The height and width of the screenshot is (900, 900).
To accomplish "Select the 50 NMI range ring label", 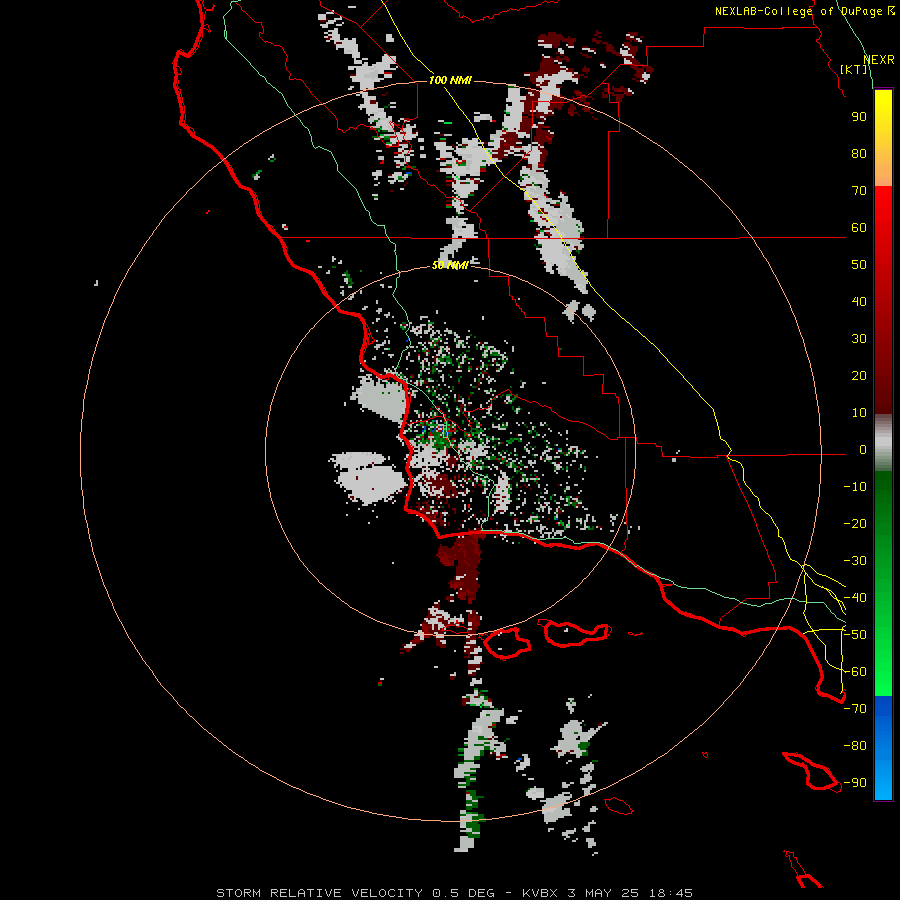I will point(450,265).
